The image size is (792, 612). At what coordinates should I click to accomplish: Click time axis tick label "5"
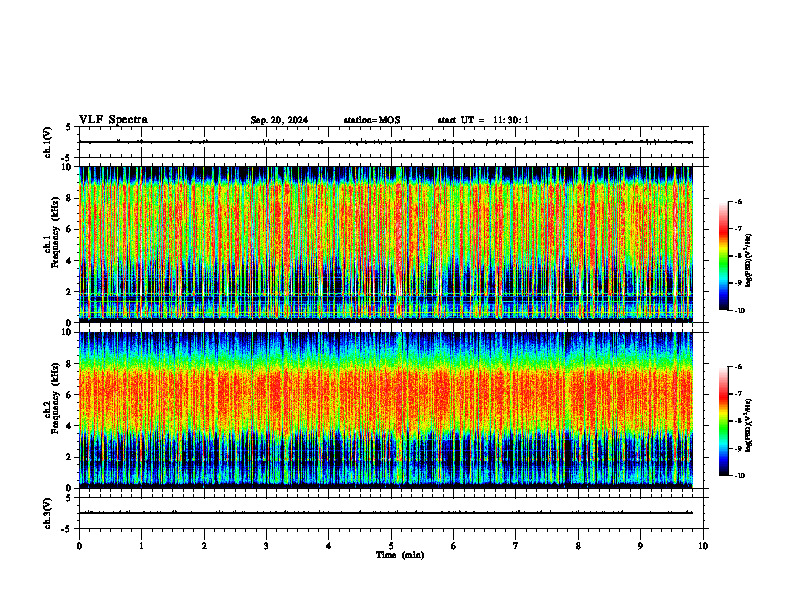(391, 546)
